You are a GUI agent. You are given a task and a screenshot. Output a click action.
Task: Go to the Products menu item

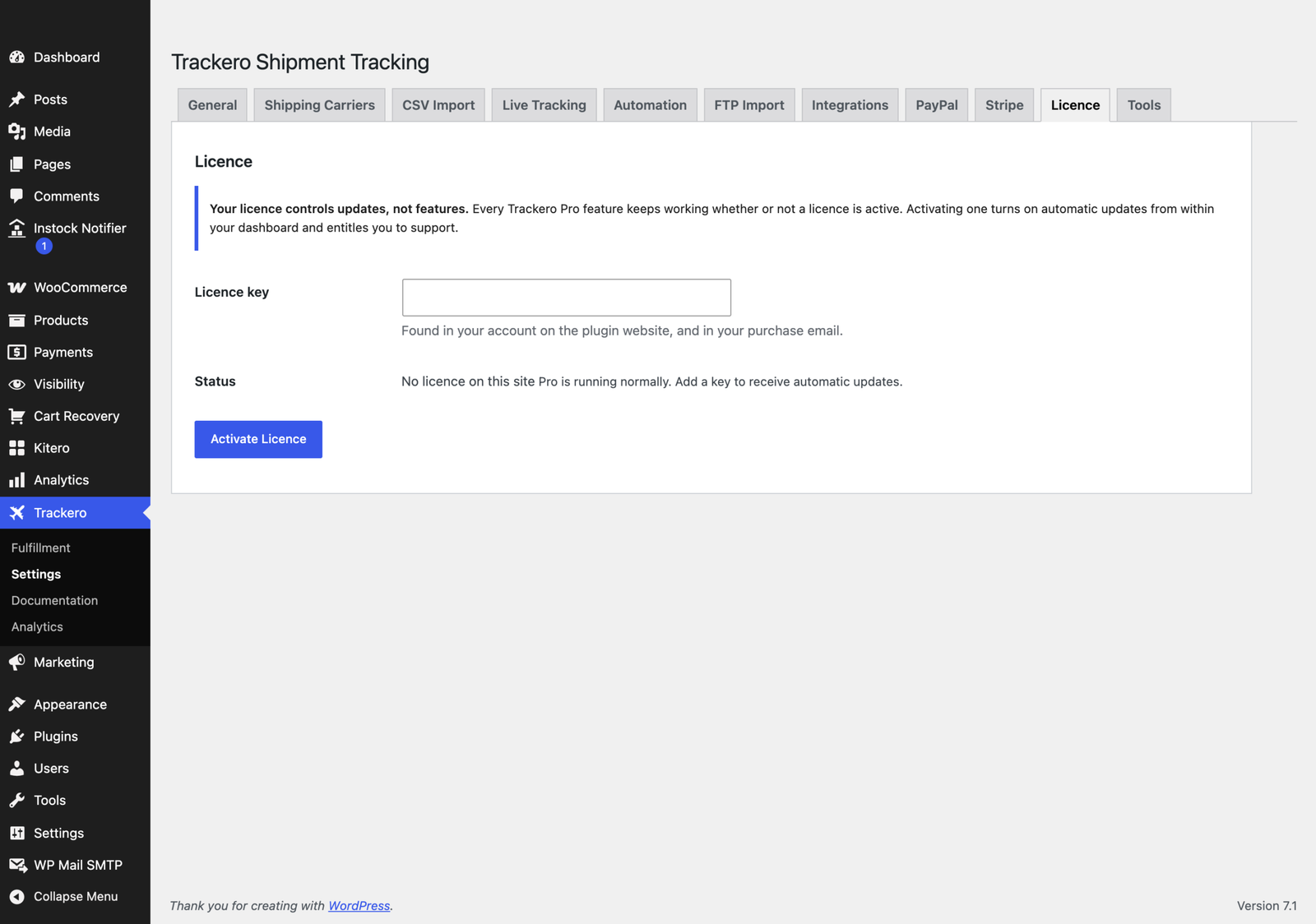75,321
